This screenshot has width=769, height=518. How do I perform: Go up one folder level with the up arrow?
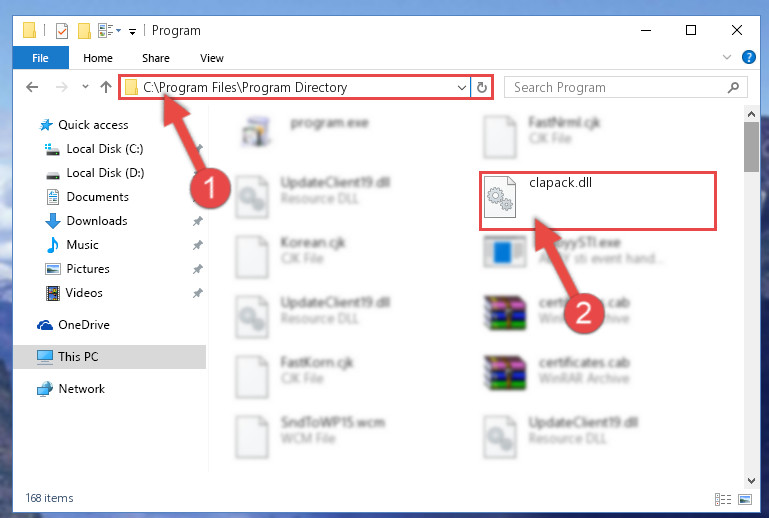pos(106,87)
